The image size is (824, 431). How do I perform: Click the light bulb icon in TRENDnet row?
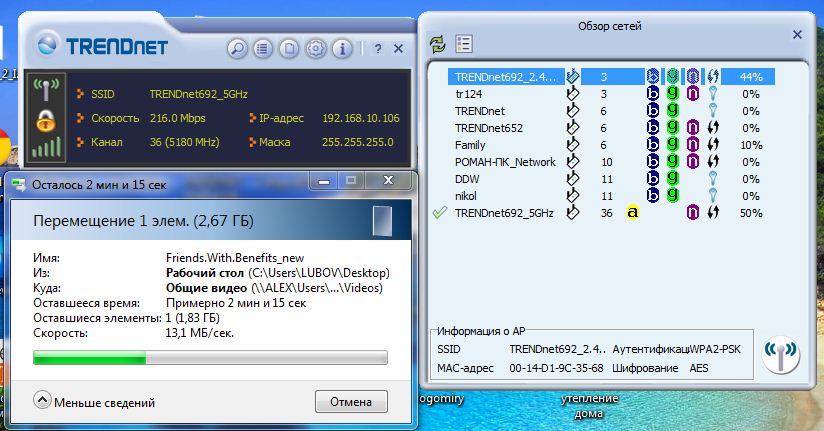pos(713,110)
